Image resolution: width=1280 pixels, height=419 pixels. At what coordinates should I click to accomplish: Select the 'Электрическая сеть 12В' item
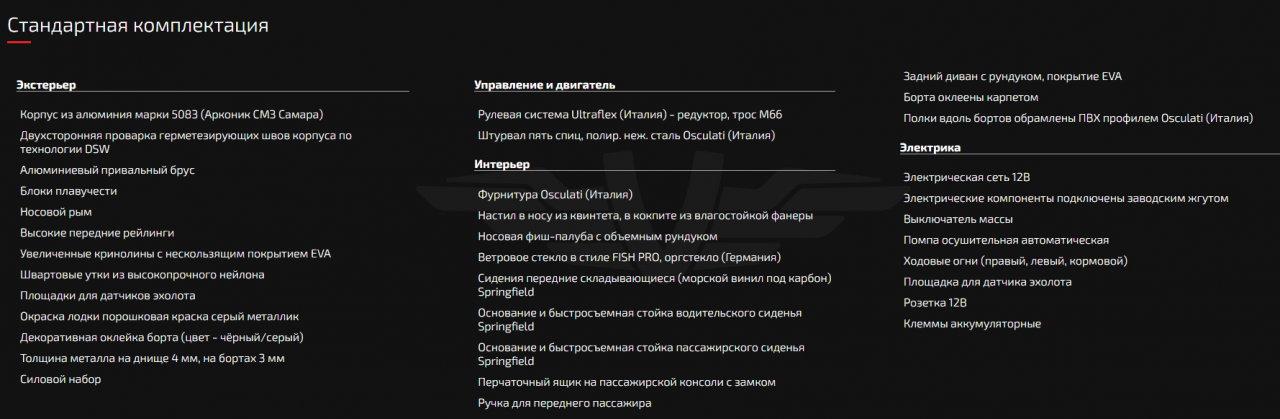point(966,177)
